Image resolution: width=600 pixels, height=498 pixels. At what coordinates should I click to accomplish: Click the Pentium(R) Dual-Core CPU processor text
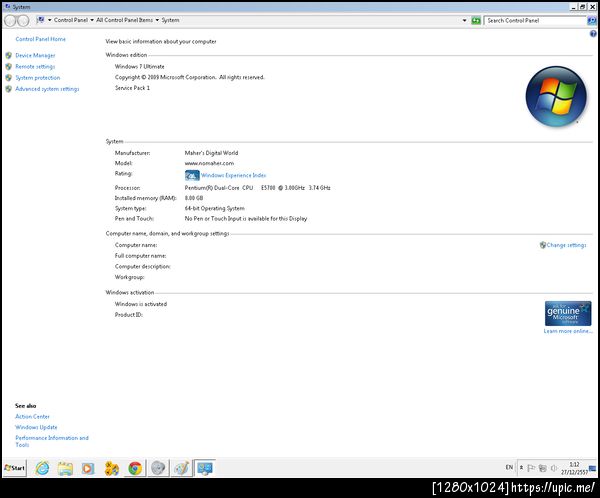click(258, 188)
